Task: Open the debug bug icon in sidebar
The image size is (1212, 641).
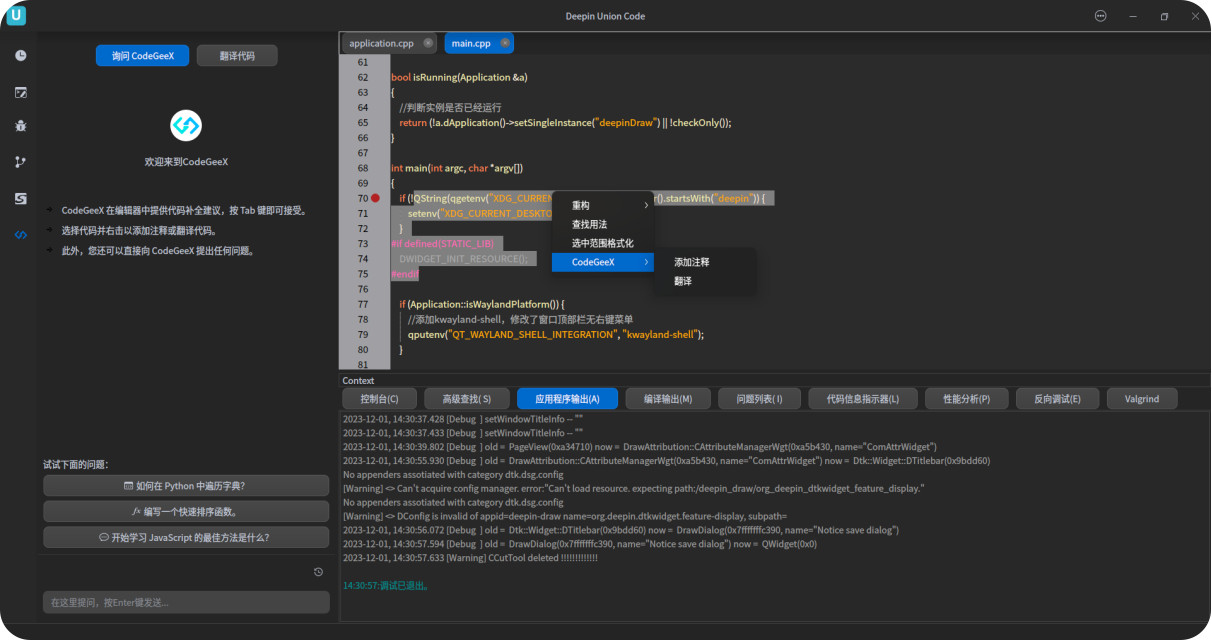Action: coord(20,126)
